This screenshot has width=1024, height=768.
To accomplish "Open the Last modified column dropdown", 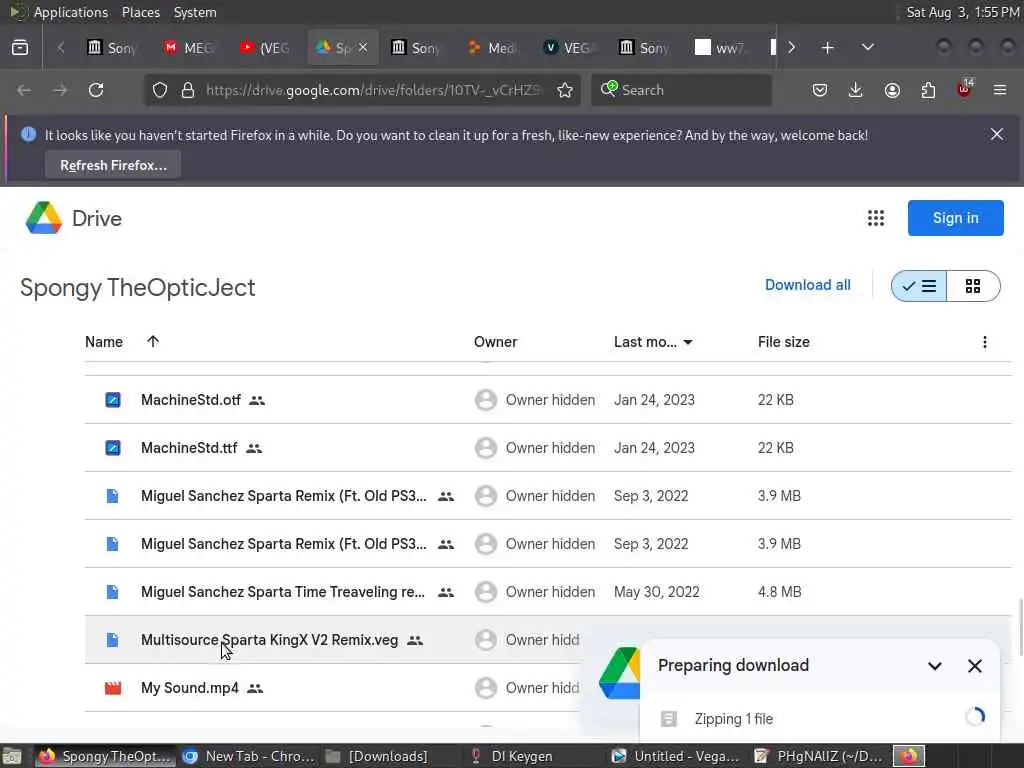I will click(688, 342).
